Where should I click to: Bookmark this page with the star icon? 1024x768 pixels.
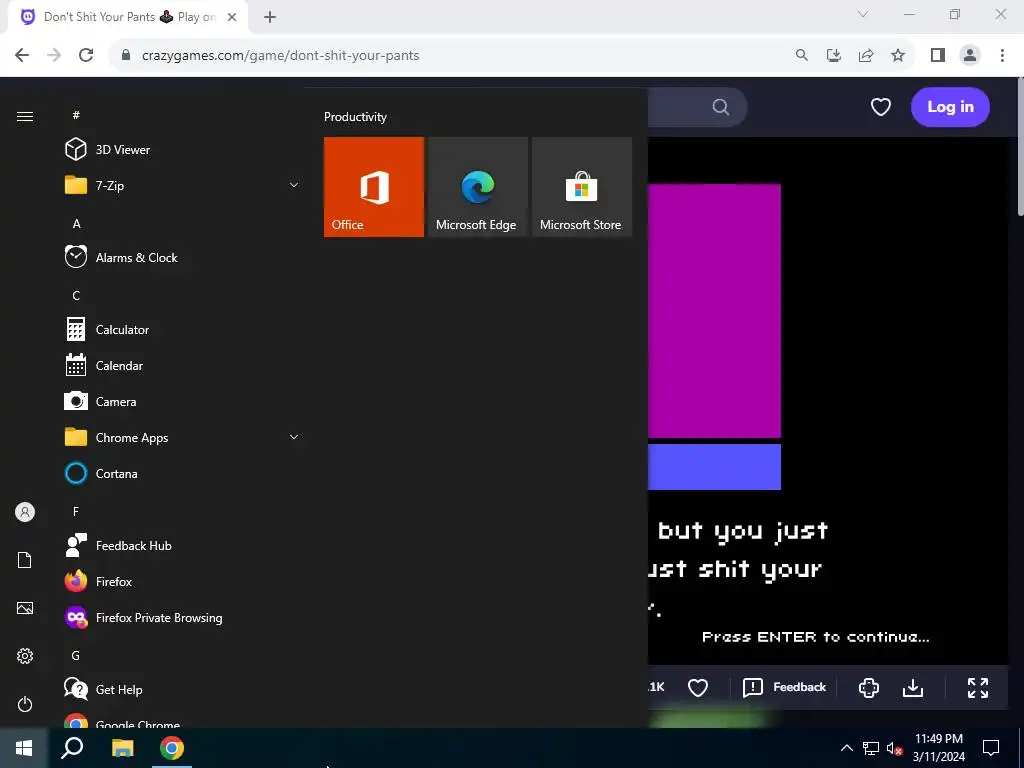(898, 55)
